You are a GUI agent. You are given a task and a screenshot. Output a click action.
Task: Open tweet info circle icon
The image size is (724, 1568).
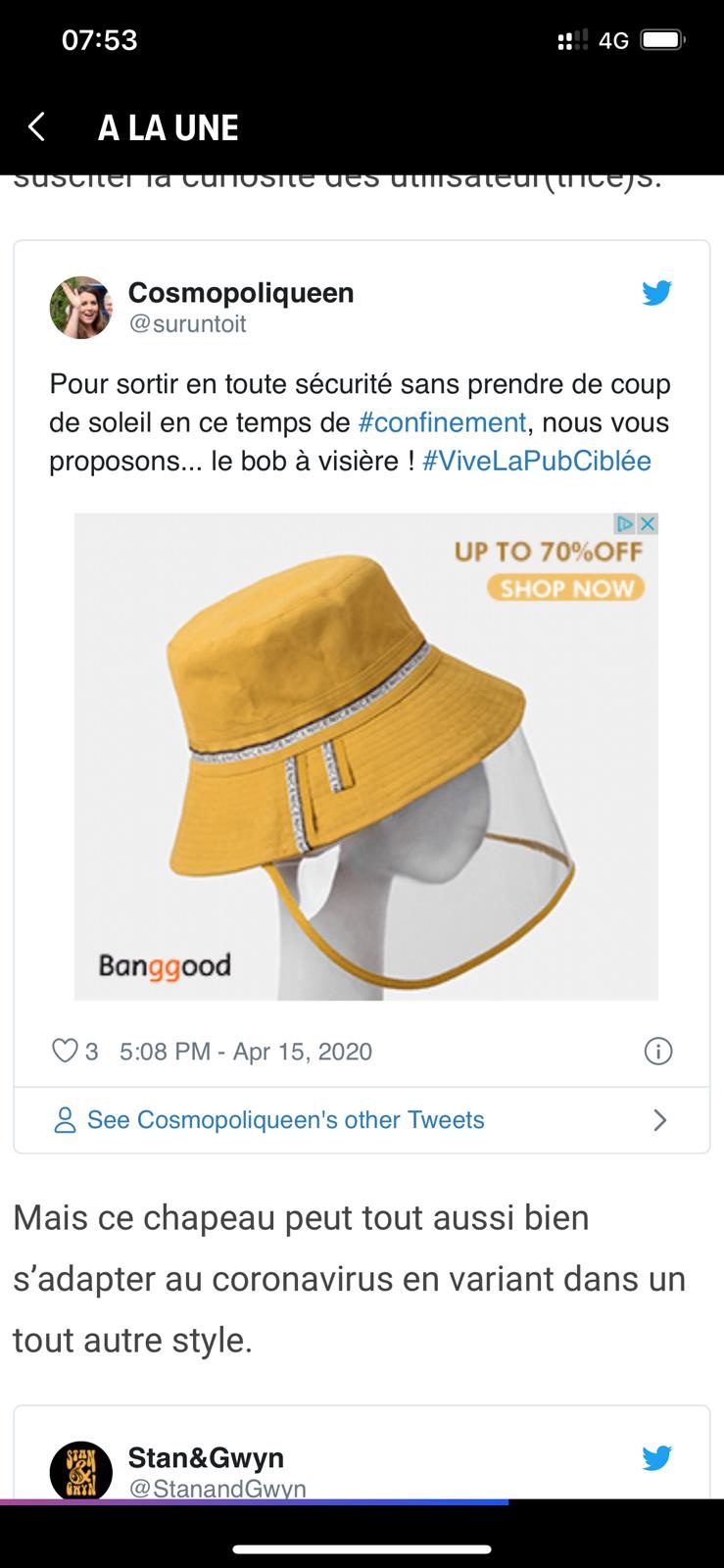tap(657, 1052)
